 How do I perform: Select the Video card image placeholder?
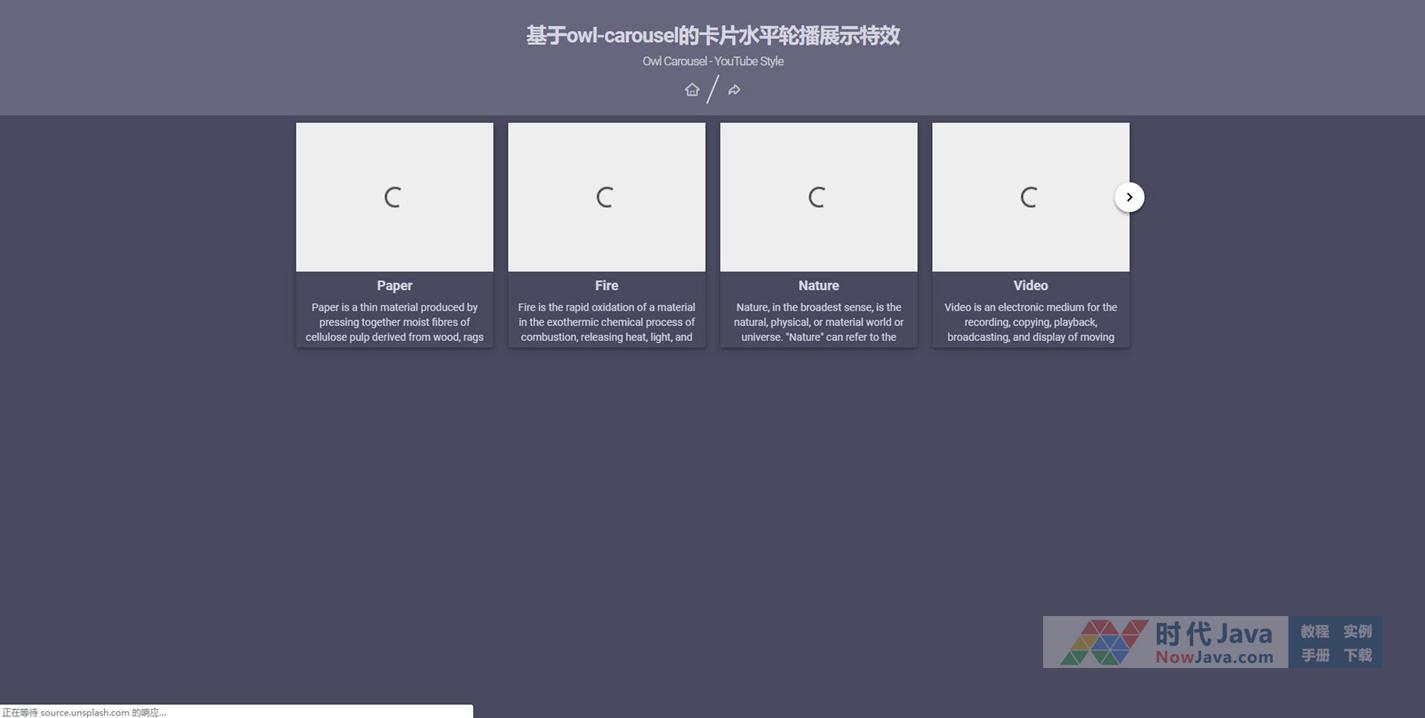click(1030, 197)
